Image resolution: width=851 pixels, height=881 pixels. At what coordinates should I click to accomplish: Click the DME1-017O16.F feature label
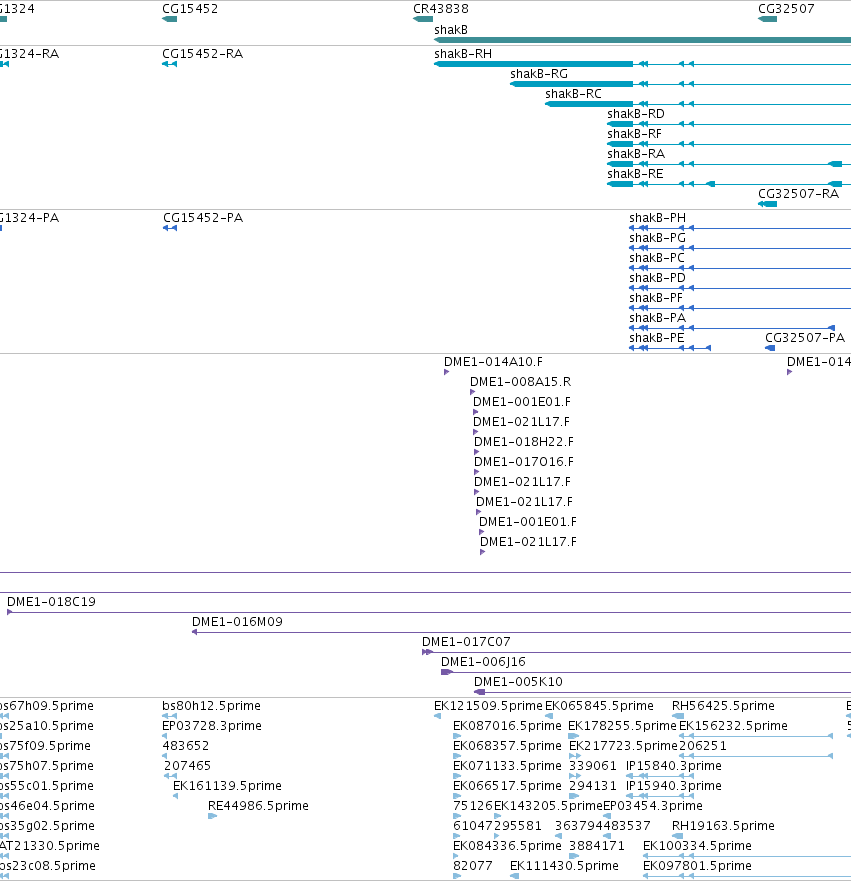click(524, 462)
